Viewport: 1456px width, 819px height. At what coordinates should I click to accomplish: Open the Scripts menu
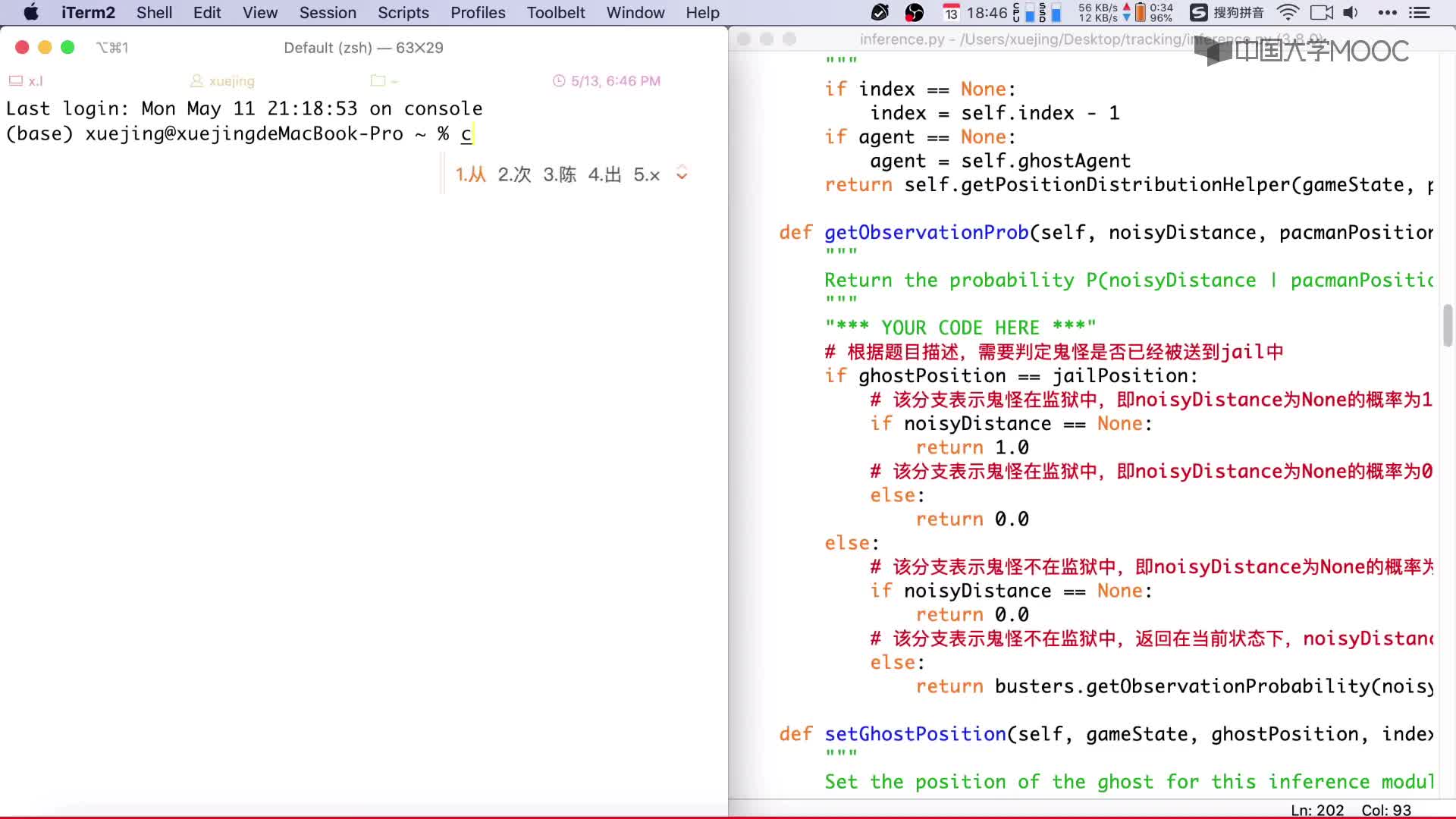(x=403, y=12)
